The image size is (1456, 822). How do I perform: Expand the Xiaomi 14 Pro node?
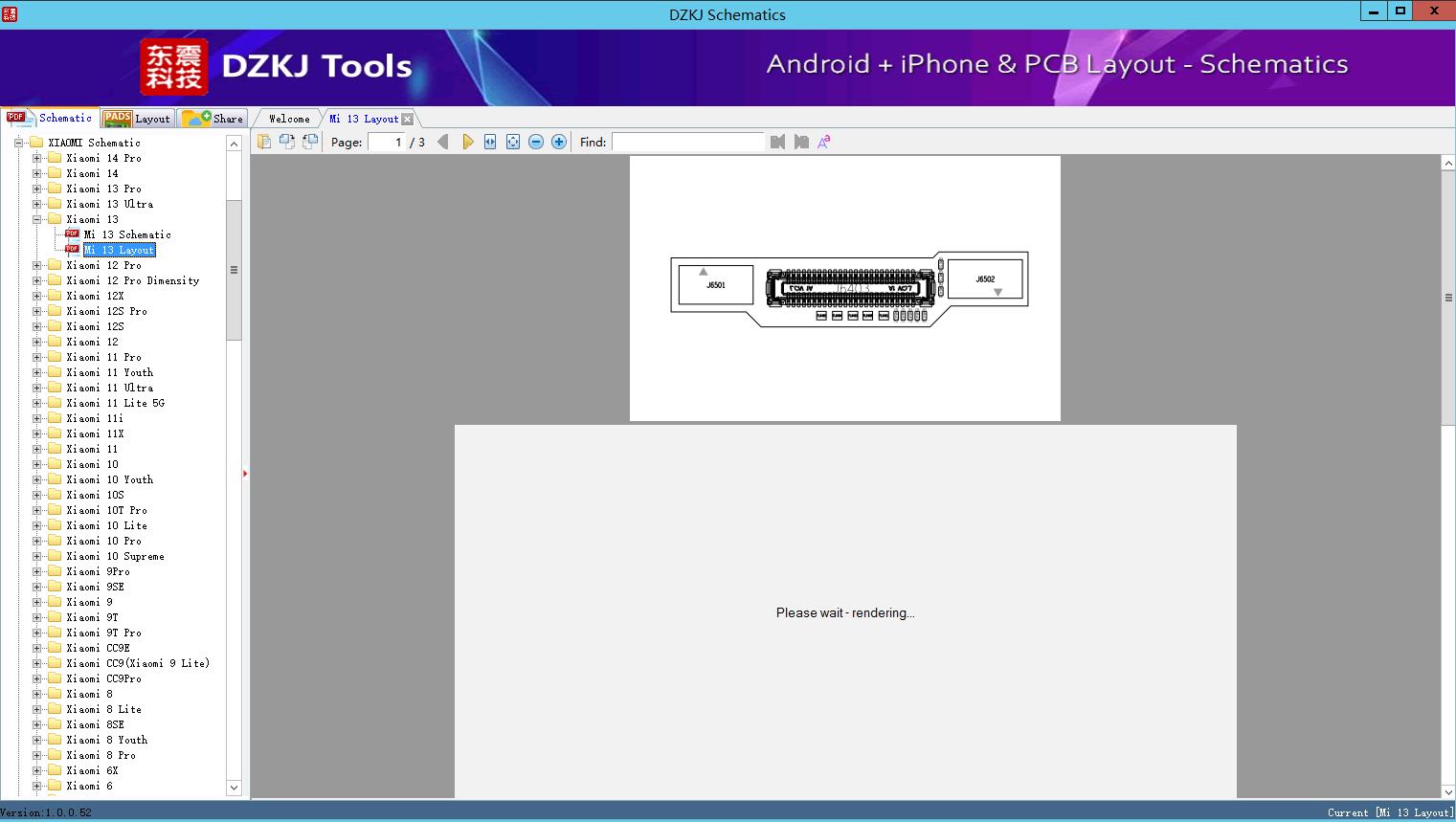pos(36,158)
